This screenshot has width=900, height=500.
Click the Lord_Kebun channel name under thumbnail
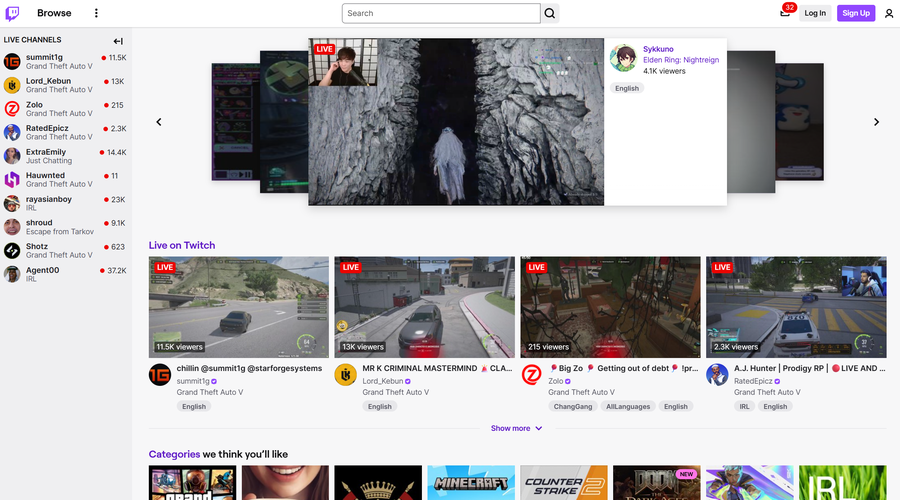(x=382, y=381)
